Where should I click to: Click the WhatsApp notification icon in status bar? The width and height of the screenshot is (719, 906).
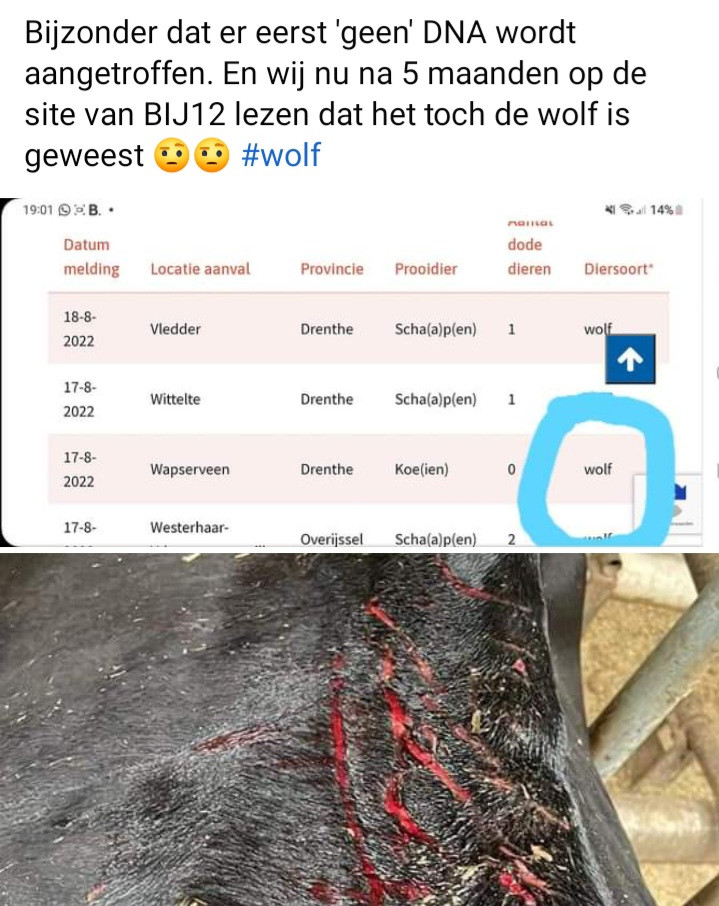click(64, 210)
